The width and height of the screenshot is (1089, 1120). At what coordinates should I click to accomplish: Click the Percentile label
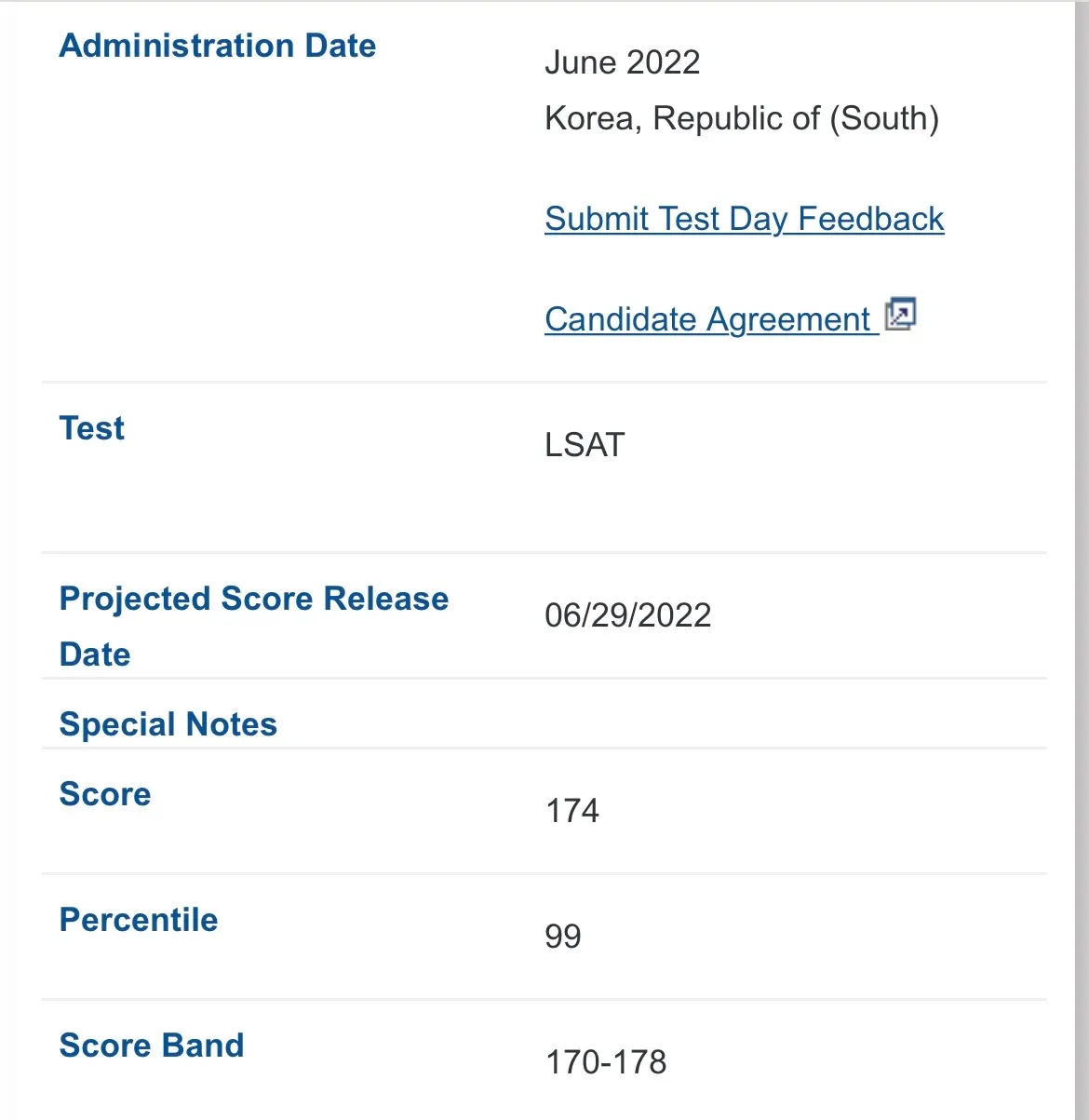pyautogui.click(x=138, y=920)
